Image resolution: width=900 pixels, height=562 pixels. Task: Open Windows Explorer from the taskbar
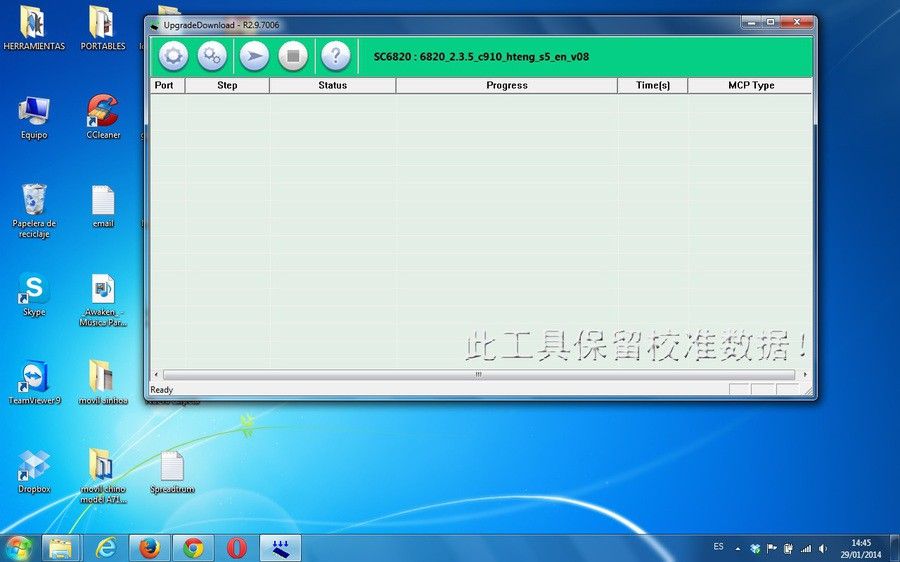coord(60,548)
